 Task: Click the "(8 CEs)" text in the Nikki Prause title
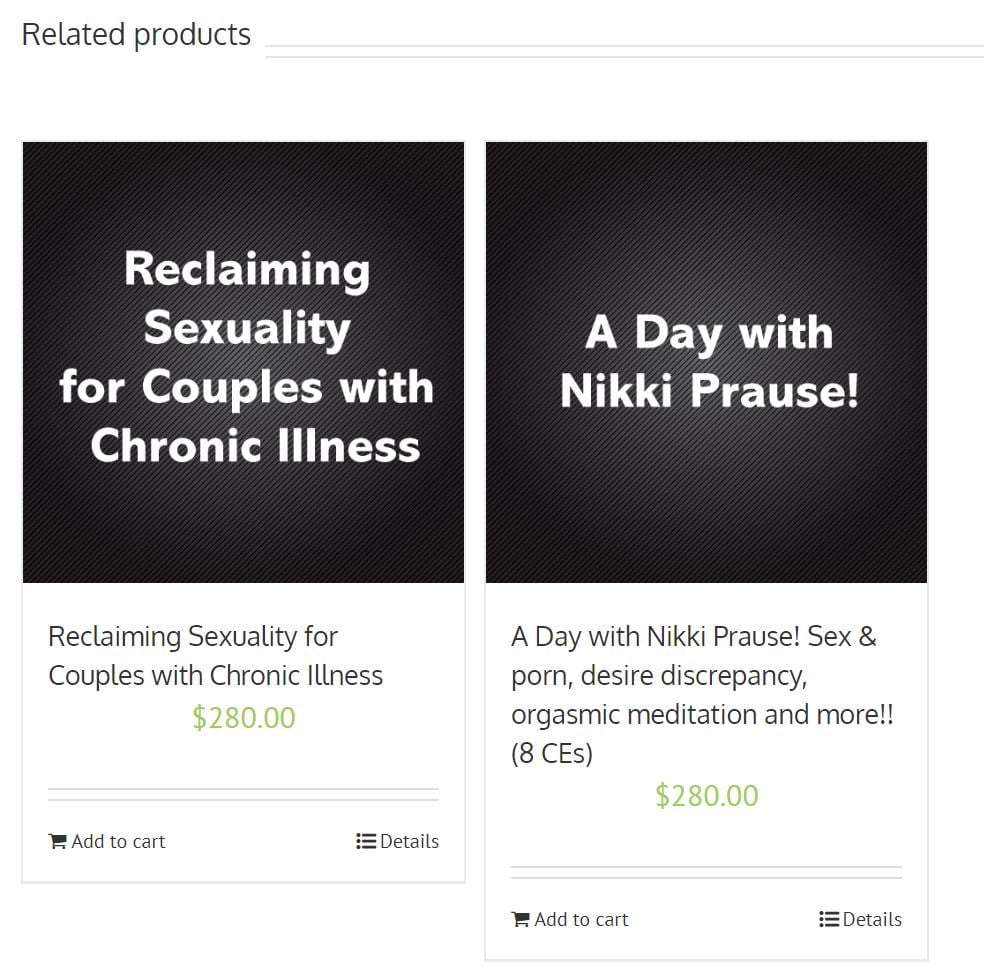tap(552, 754)
